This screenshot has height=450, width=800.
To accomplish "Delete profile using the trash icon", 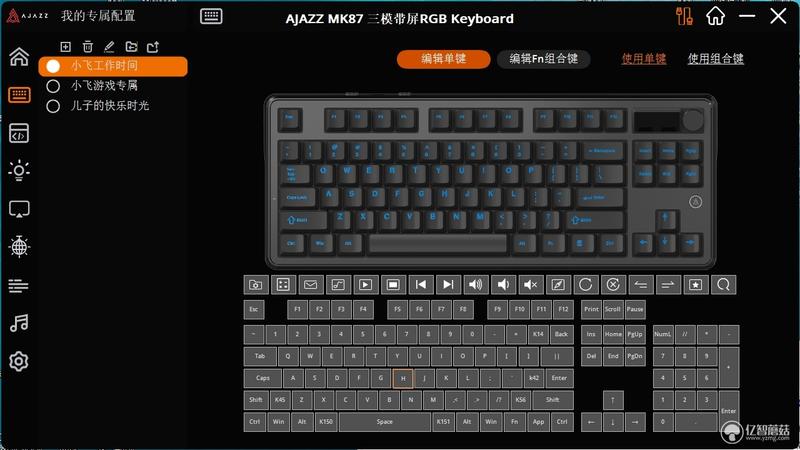I will coord(88,47).
